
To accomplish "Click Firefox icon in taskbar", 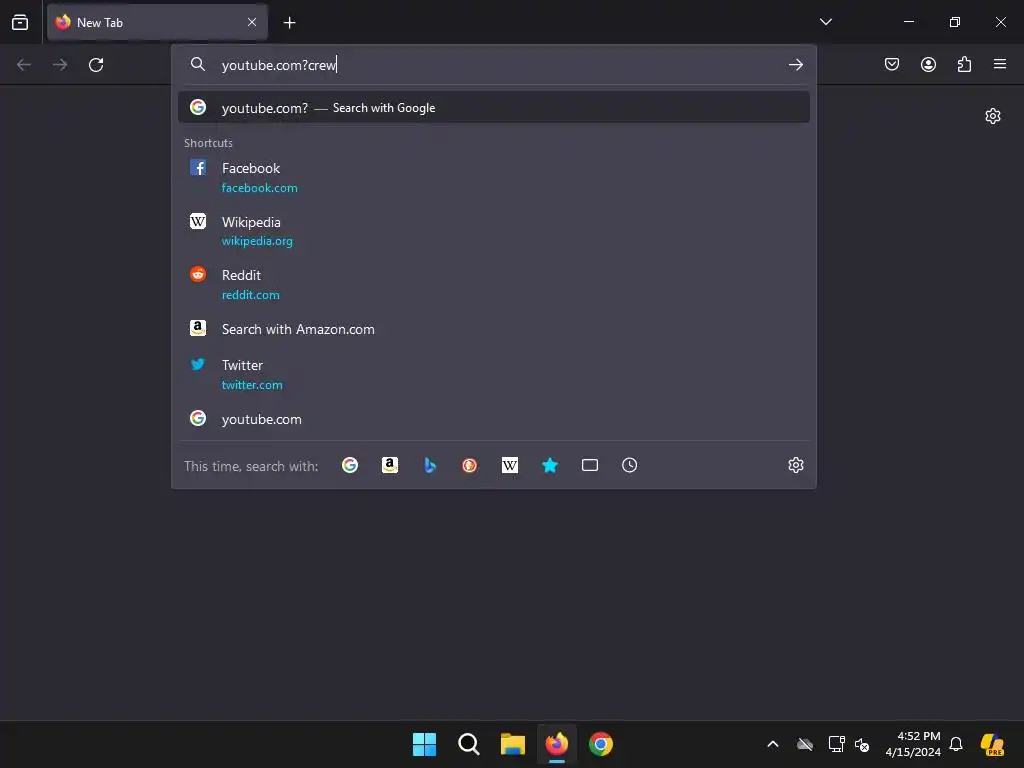I will [556, 744].
